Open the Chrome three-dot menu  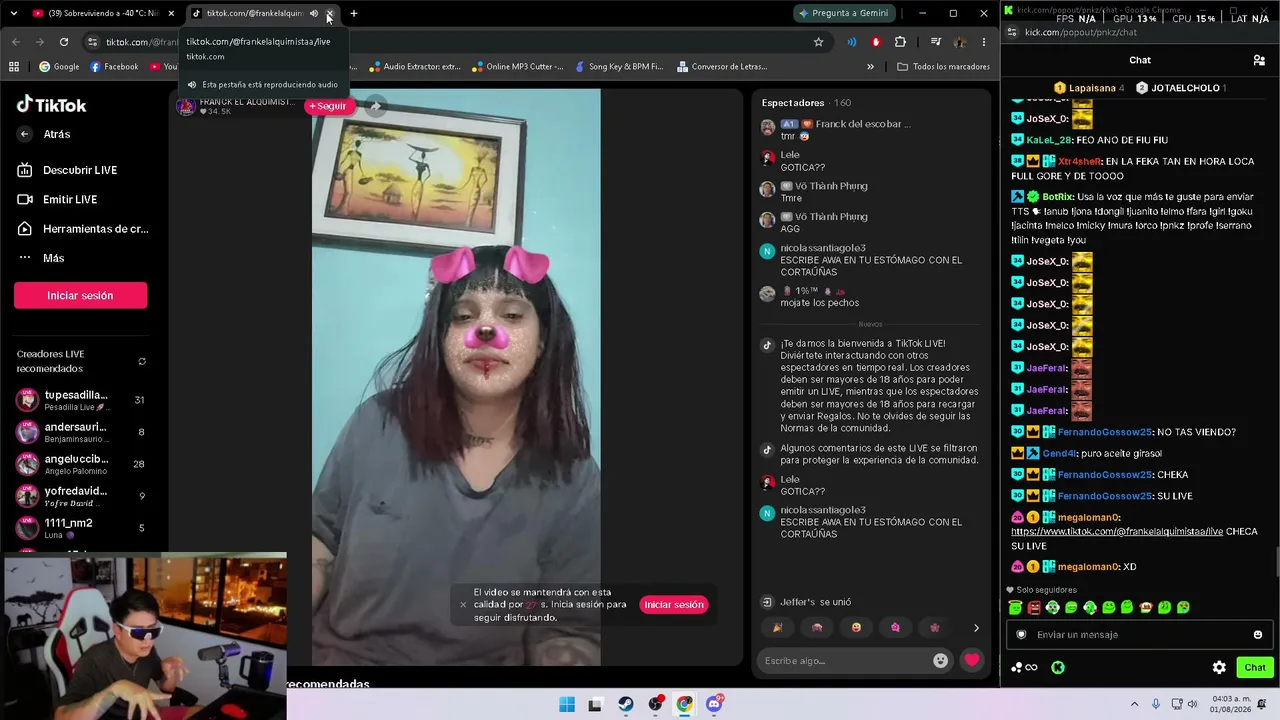[x=984, y=42]
